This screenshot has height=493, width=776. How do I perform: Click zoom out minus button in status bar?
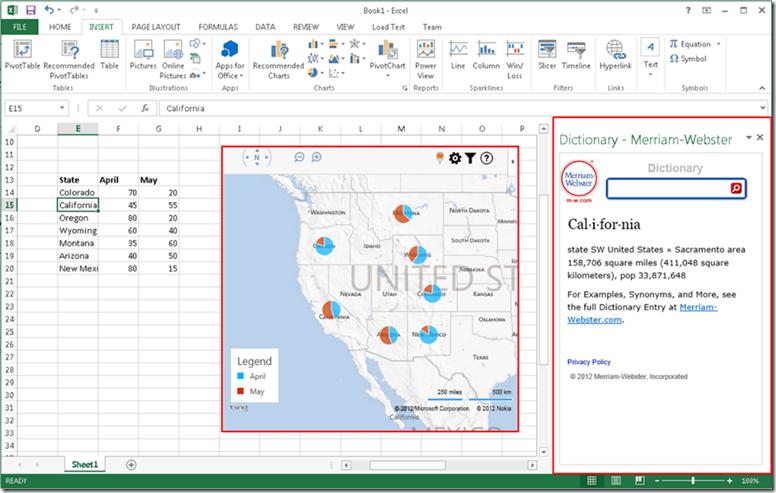click(x=657, y=480)
